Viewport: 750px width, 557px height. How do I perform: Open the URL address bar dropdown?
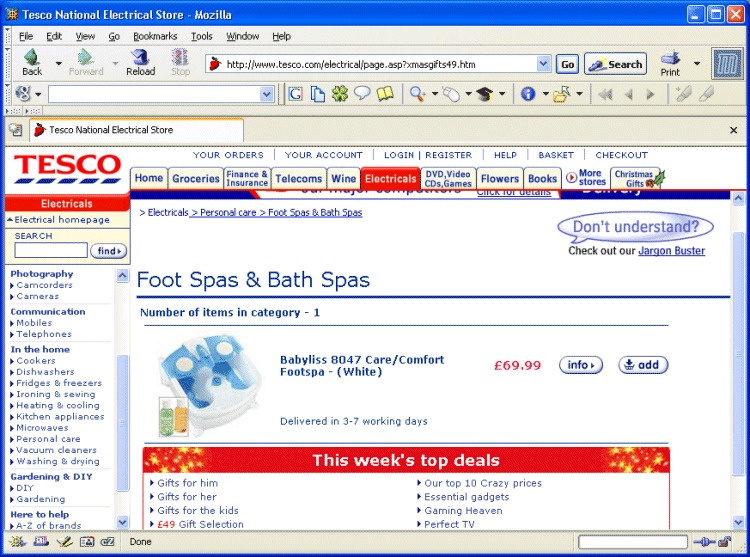point(543,64)
